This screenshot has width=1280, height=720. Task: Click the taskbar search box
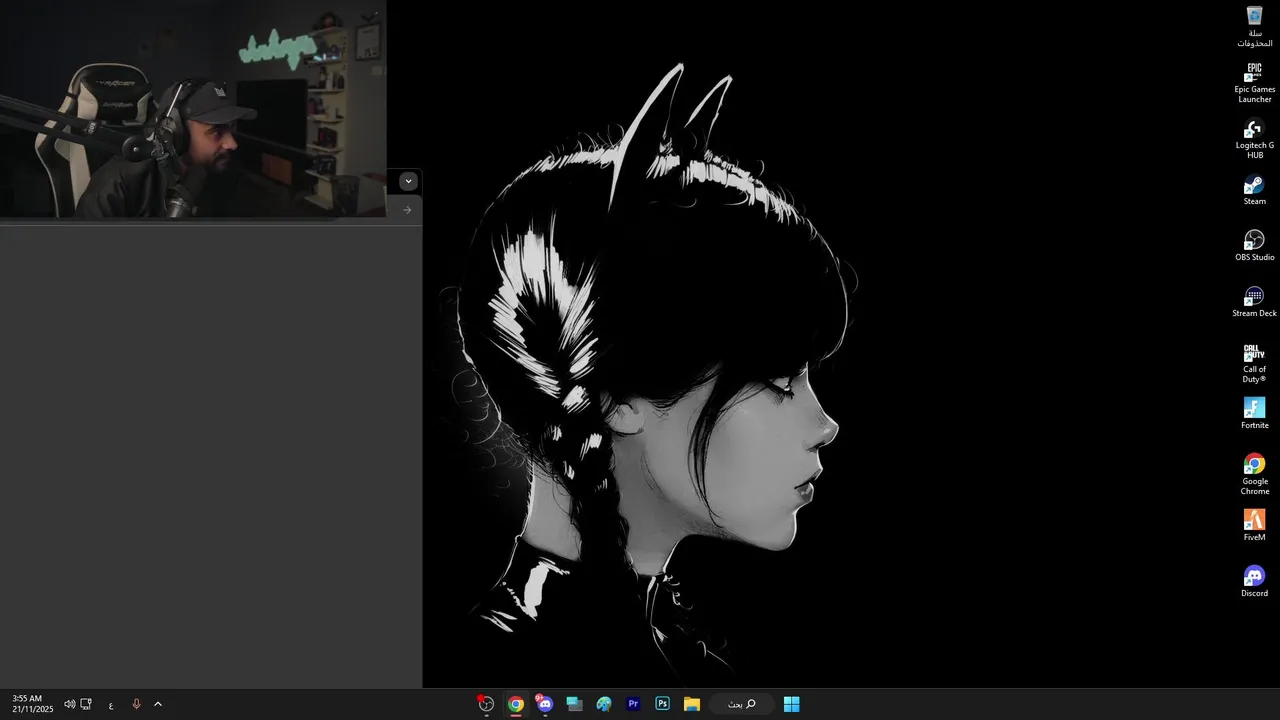coord(742,704)
